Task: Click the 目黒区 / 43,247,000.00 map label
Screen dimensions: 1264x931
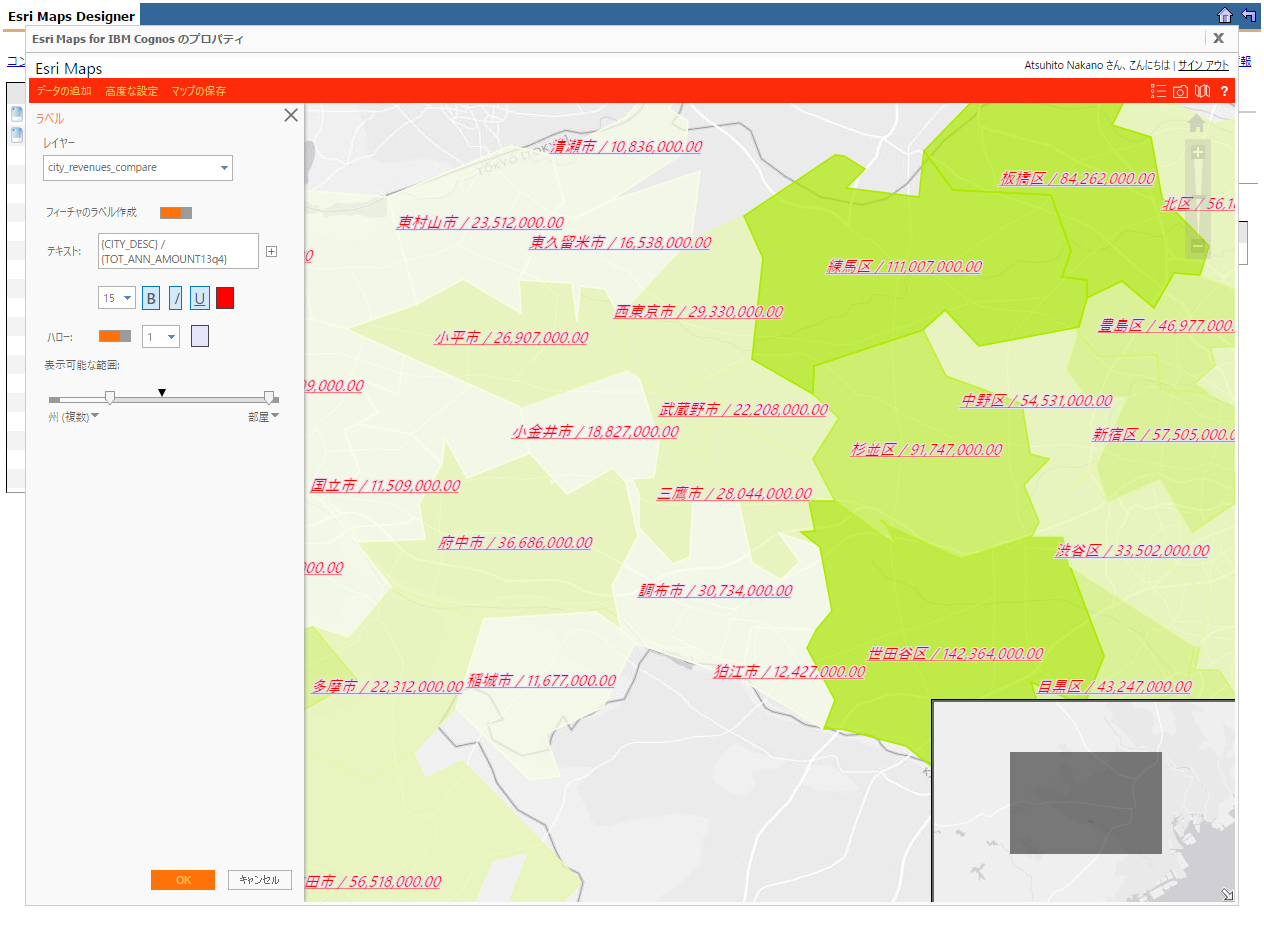Action: (1114, 687)
